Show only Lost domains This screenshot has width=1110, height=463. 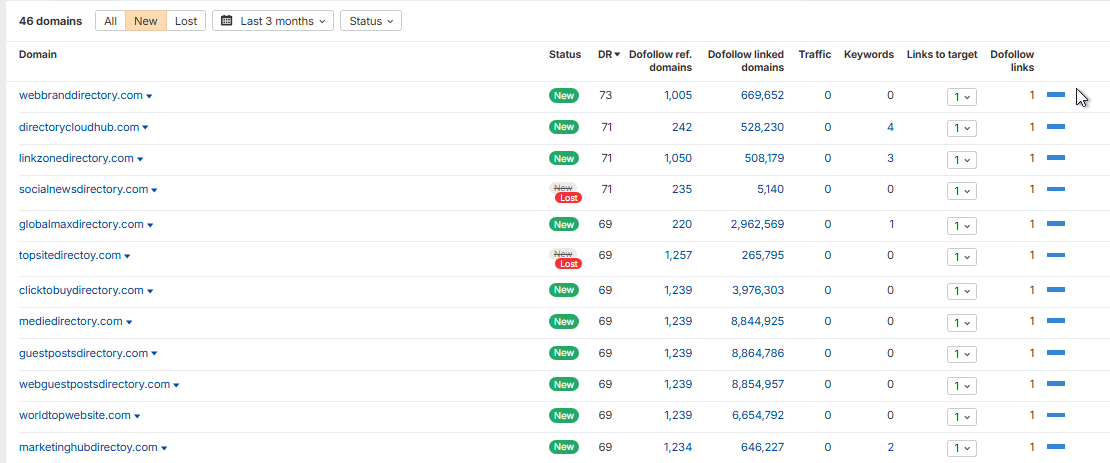(x=186, y=21)
